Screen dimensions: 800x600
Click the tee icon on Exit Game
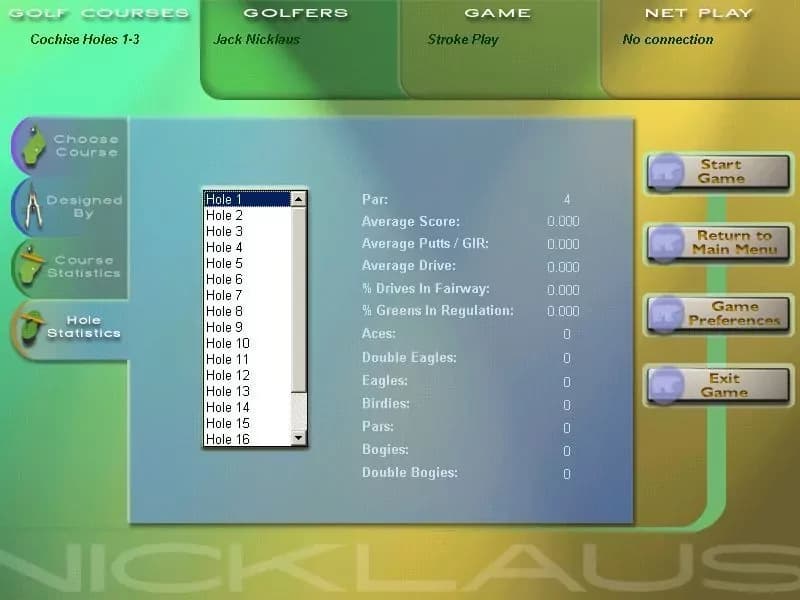(666, 382)
